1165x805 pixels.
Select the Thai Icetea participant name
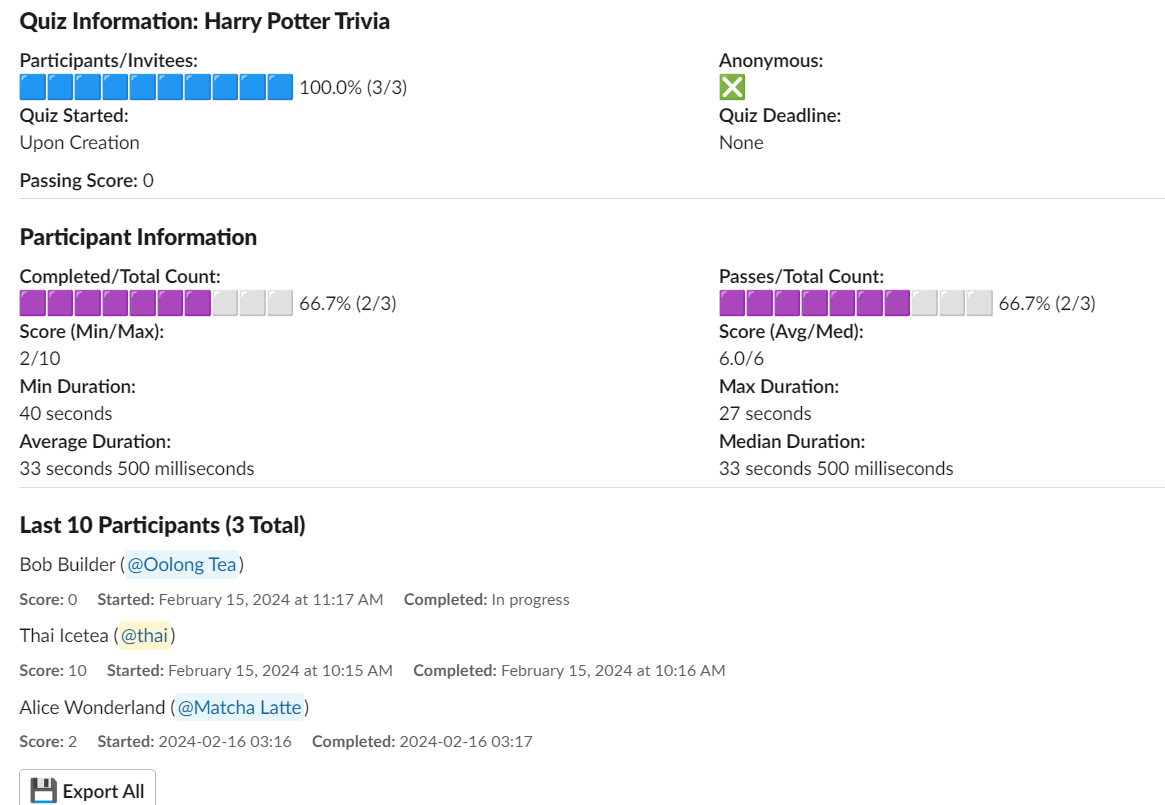tap(63, 636)
